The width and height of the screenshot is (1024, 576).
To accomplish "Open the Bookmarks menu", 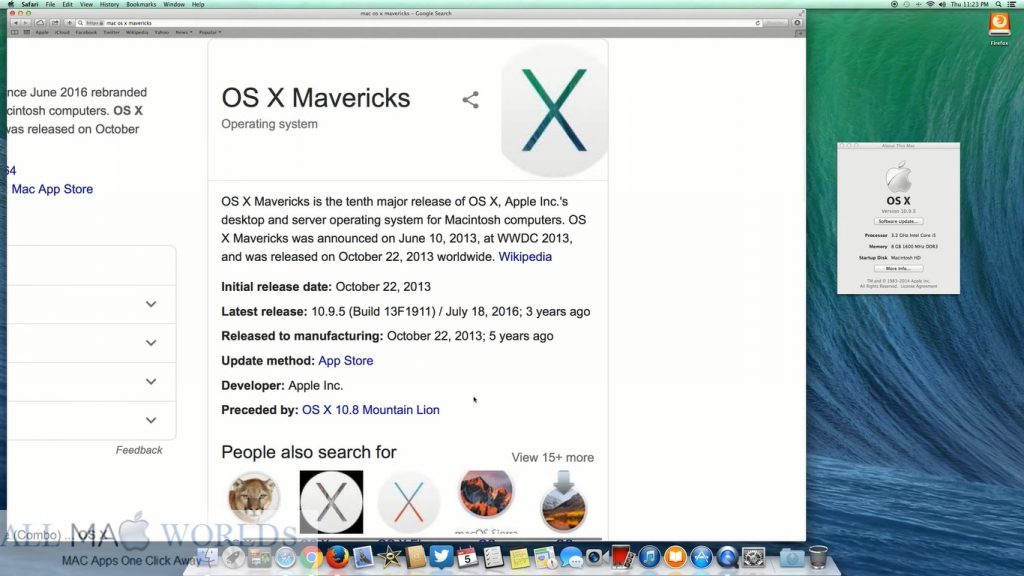I will (141, 5).
